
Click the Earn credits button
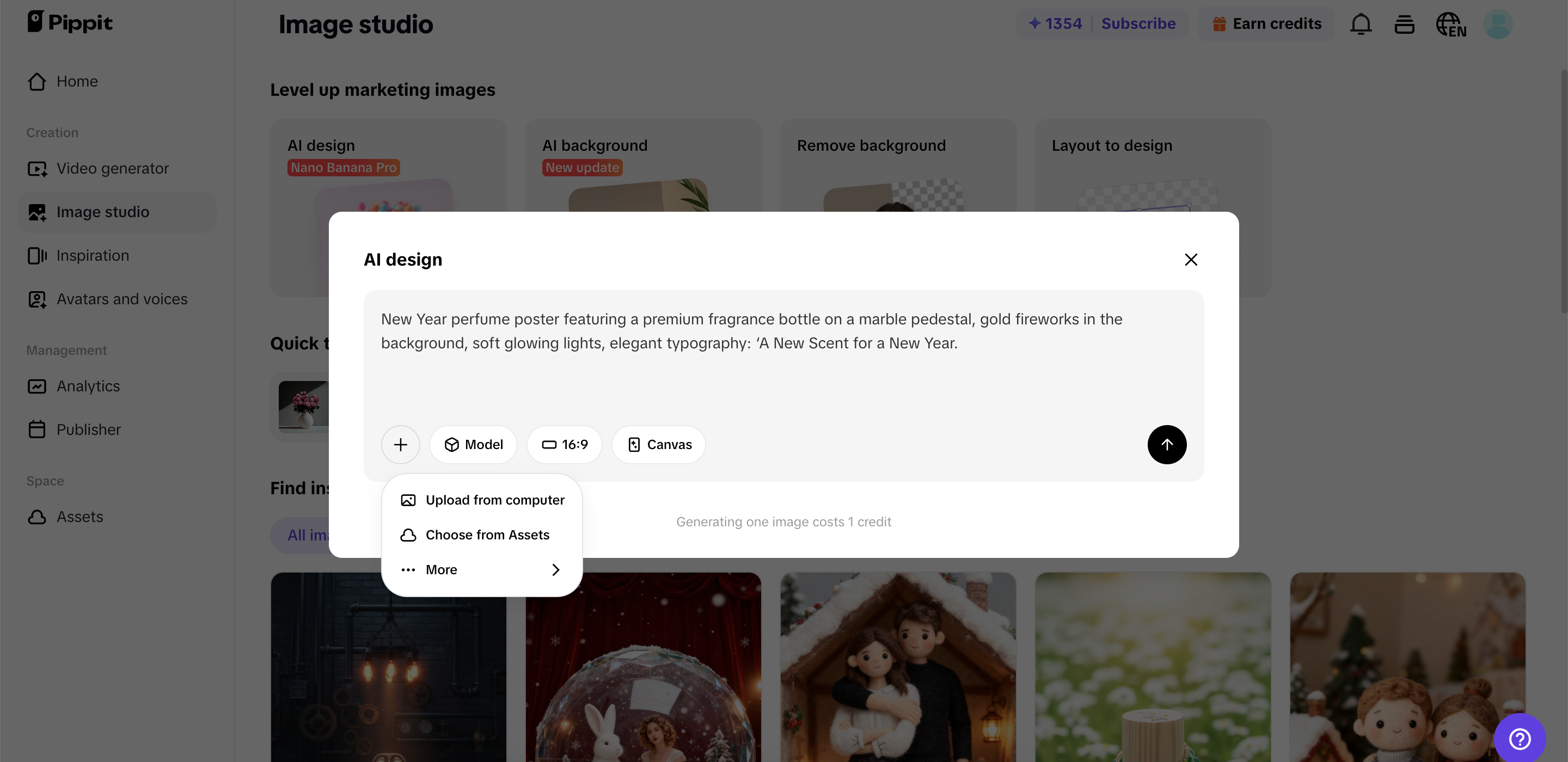[x=1267, y=24]
